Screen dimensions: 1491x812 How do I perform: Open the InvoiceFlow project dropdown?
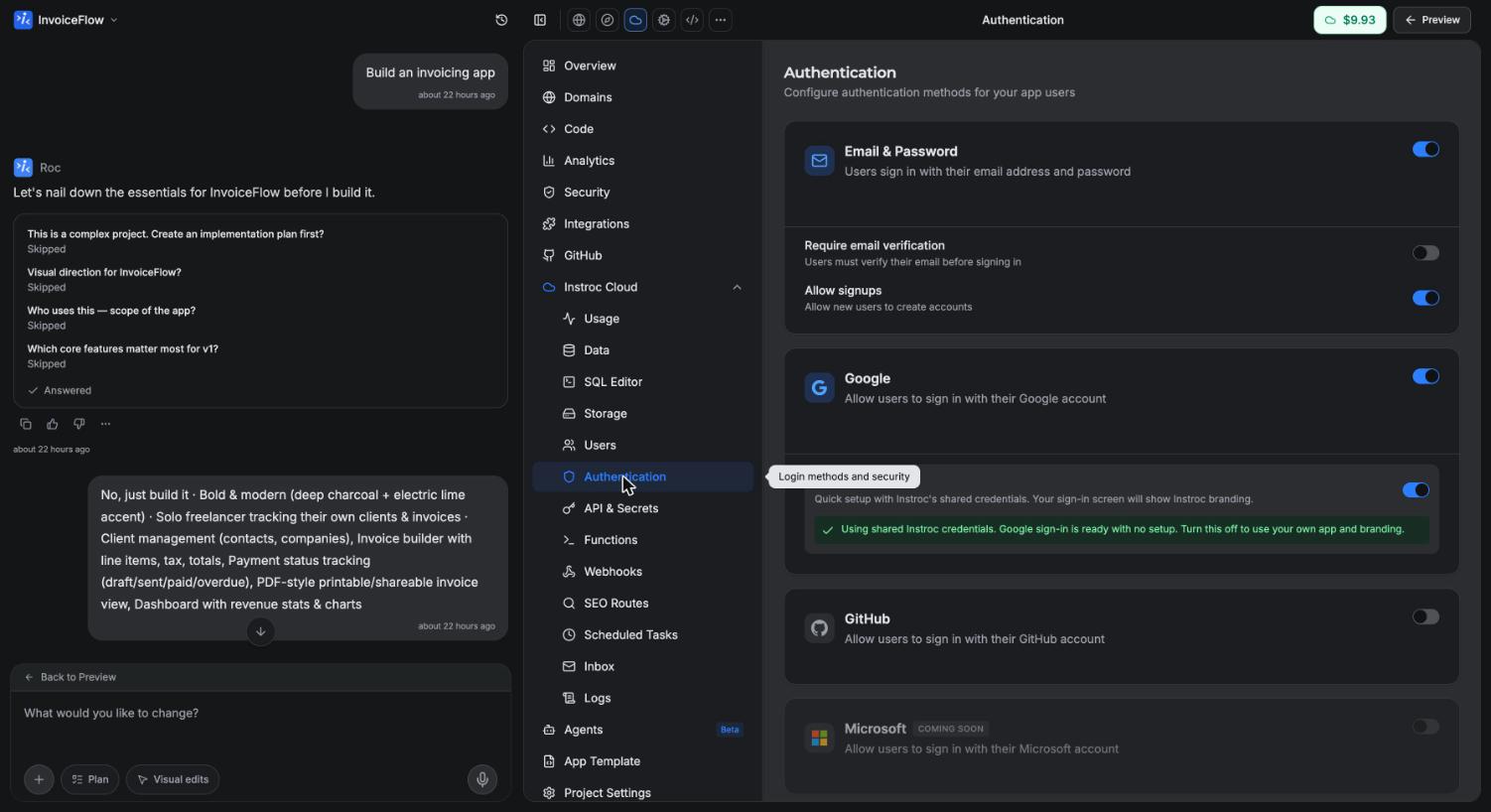[x=67, y=20]
